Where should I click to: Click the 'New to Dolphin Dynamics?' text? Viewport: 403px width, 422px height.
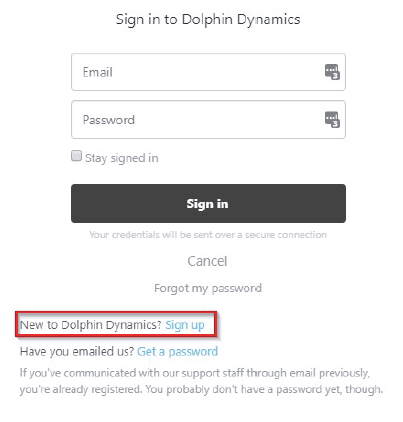point(91,325)
